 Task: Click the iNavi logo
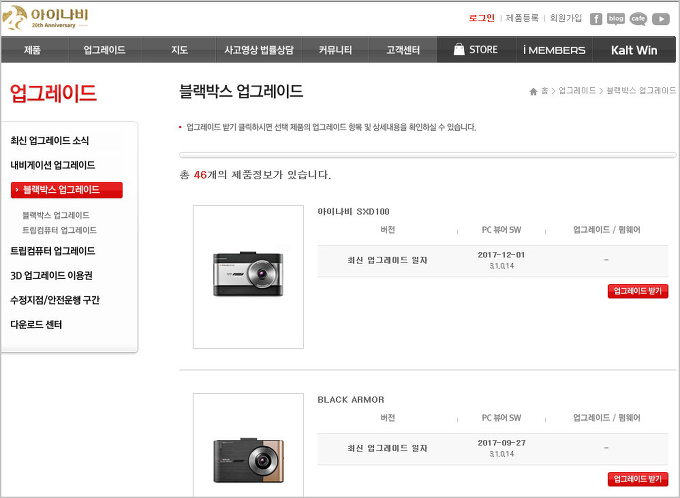(45, 18)
